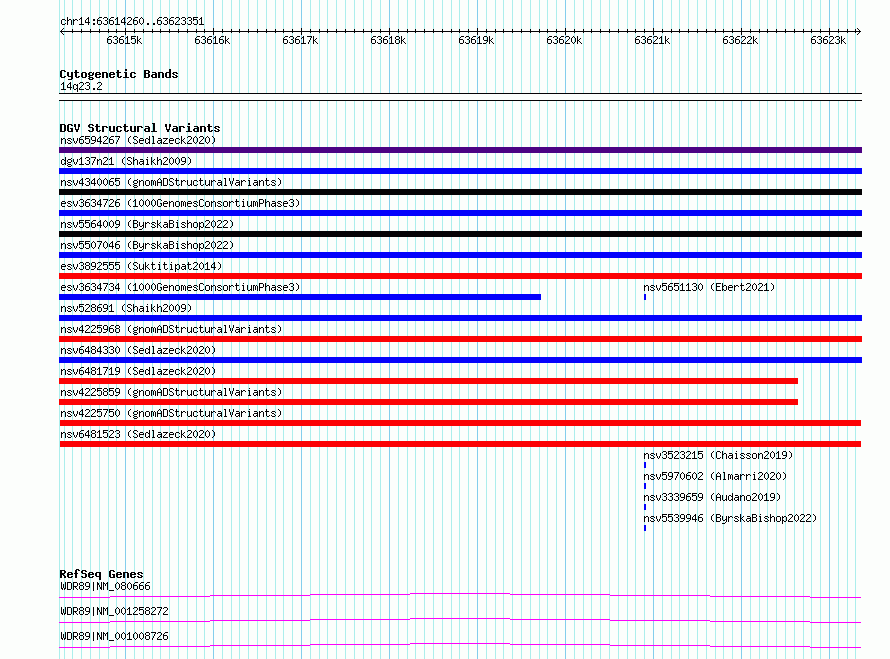Click the 14q23.2 cytogenetic band label
The width and height of the screenshot is (890, 659).
pyautogui.click(x=81, y=86)
